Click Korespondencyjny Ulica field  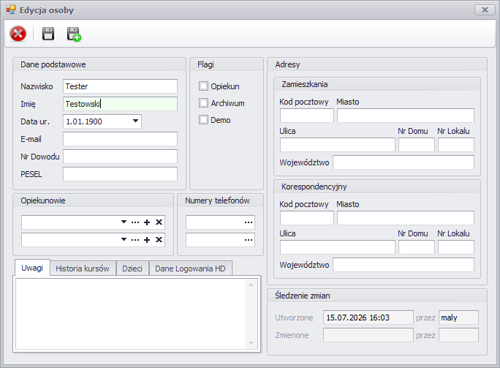pos(338,247)
